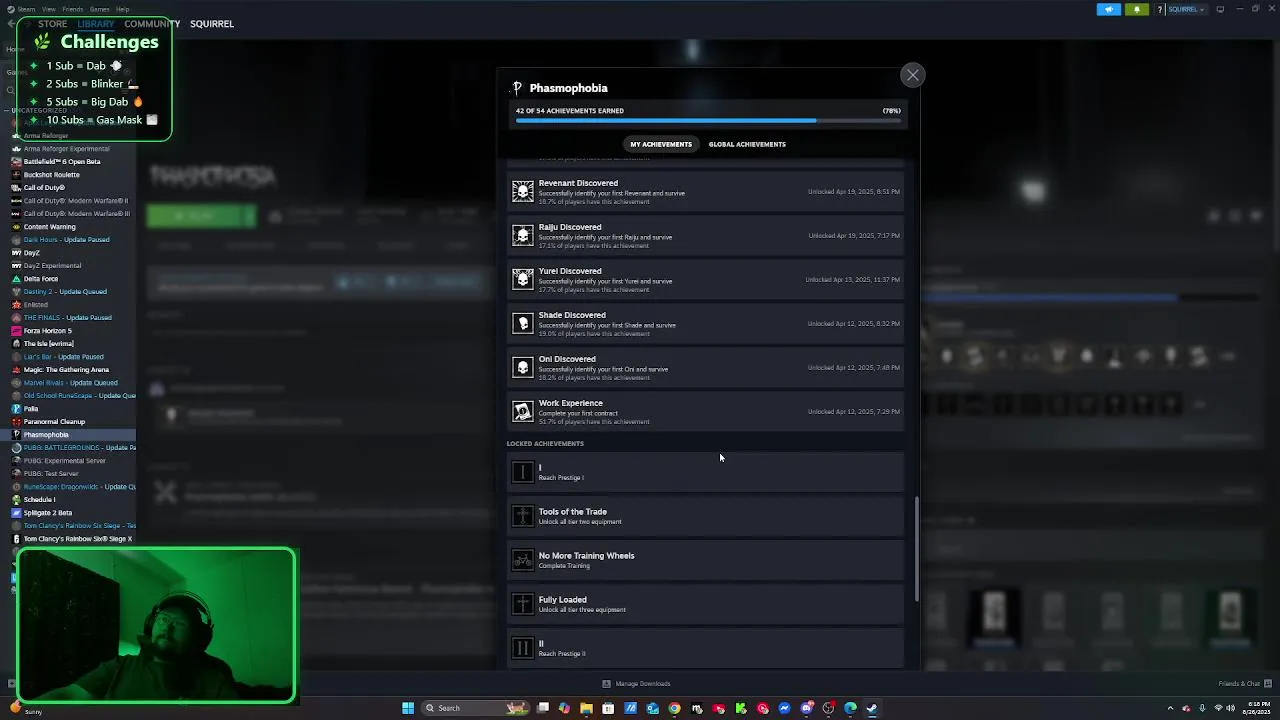
Task: Select Content Warning in library list
Action: 50,226
